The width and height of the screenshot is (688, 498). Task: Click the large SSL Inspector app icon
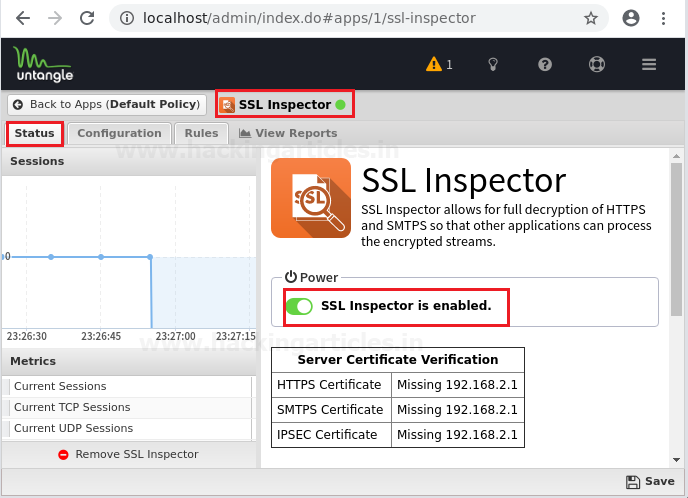coord(311,198)
